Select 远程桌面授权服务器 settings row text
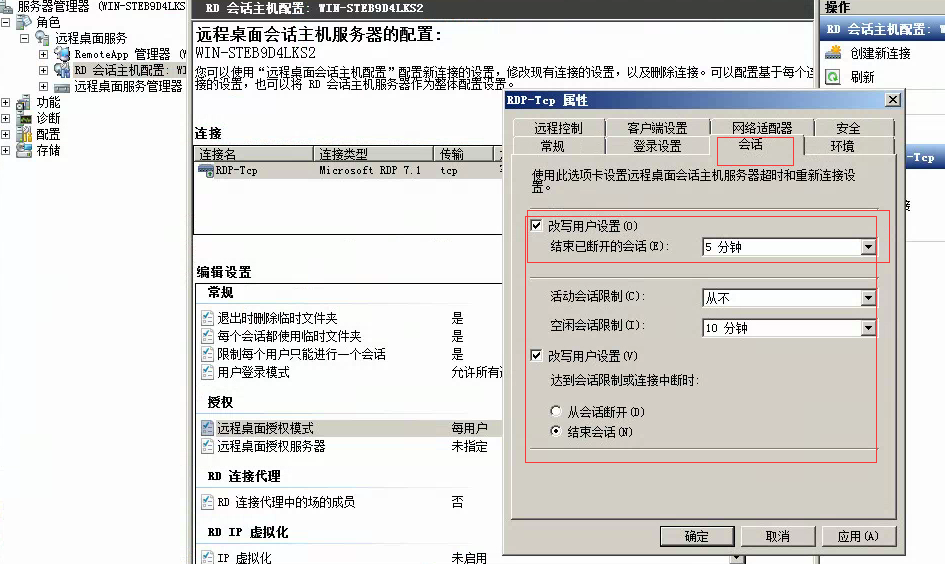 (x=271, y=446)
